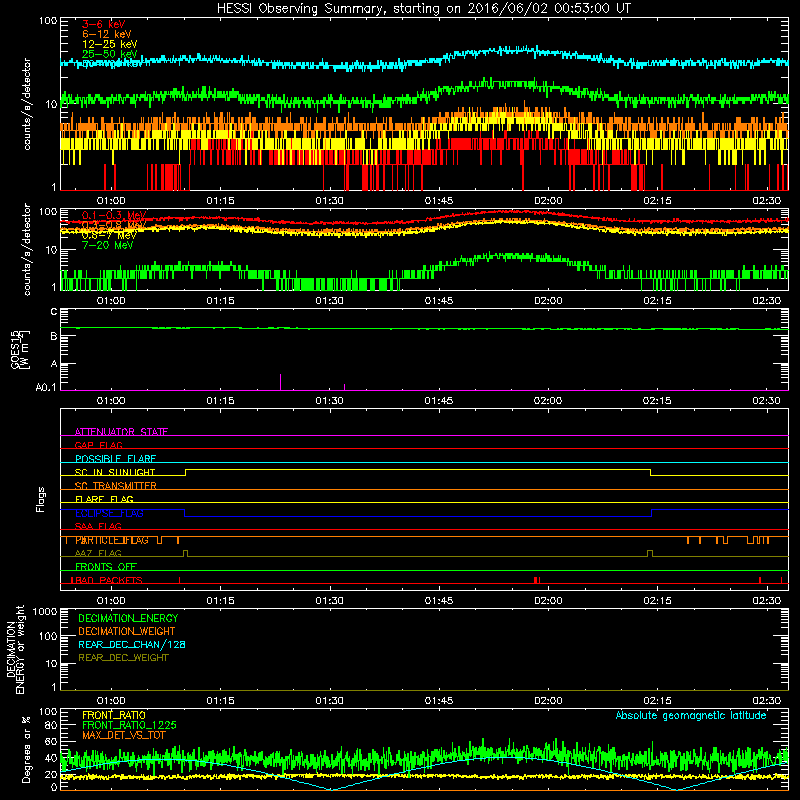Click the yellow 0.8-7 MeV legend label
800x800 pixels.
coord(109,235)
